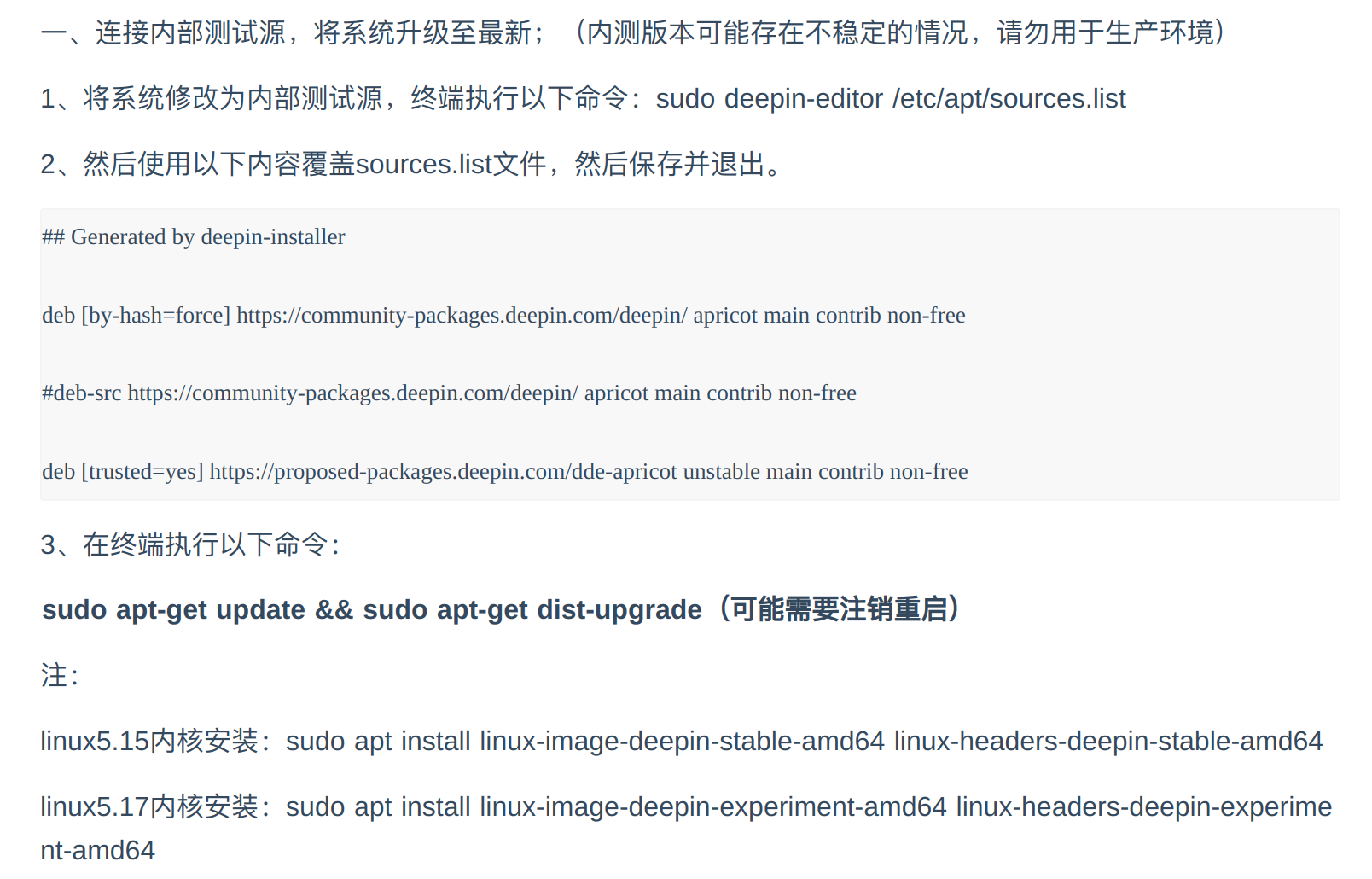Click the step "1、将系统修改为内部测试源"
Viewport: 1372px width, 879px height.
(x=211, y=98)
